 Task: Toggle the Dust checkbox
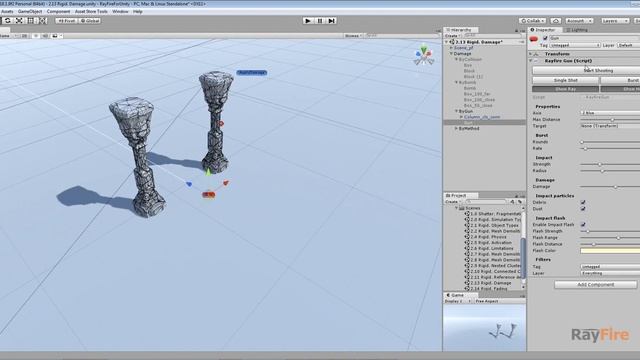(x=583, y=209)
